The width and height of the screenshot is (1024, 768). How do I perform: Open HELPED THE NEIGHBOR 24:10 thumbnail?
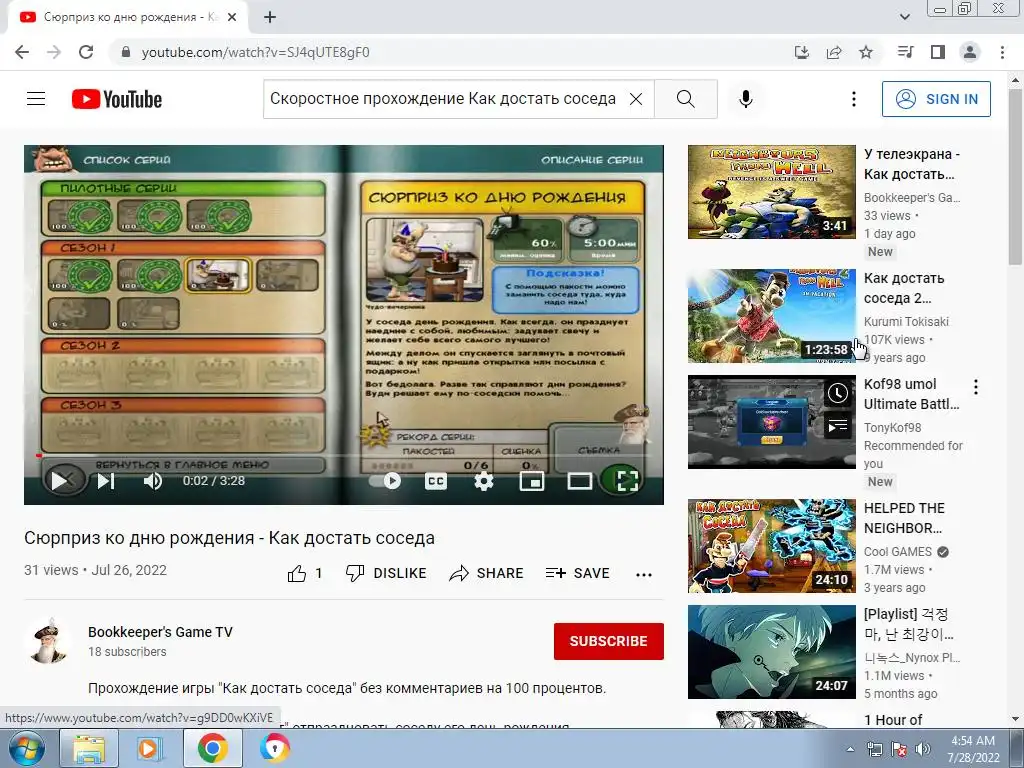click(771, 546)
